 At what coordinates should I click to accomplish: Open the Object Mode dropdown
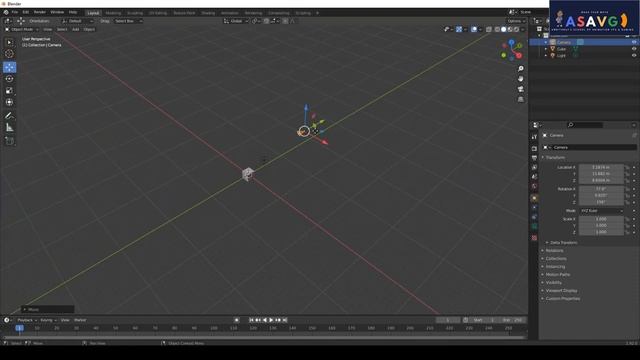pos(22,29)
